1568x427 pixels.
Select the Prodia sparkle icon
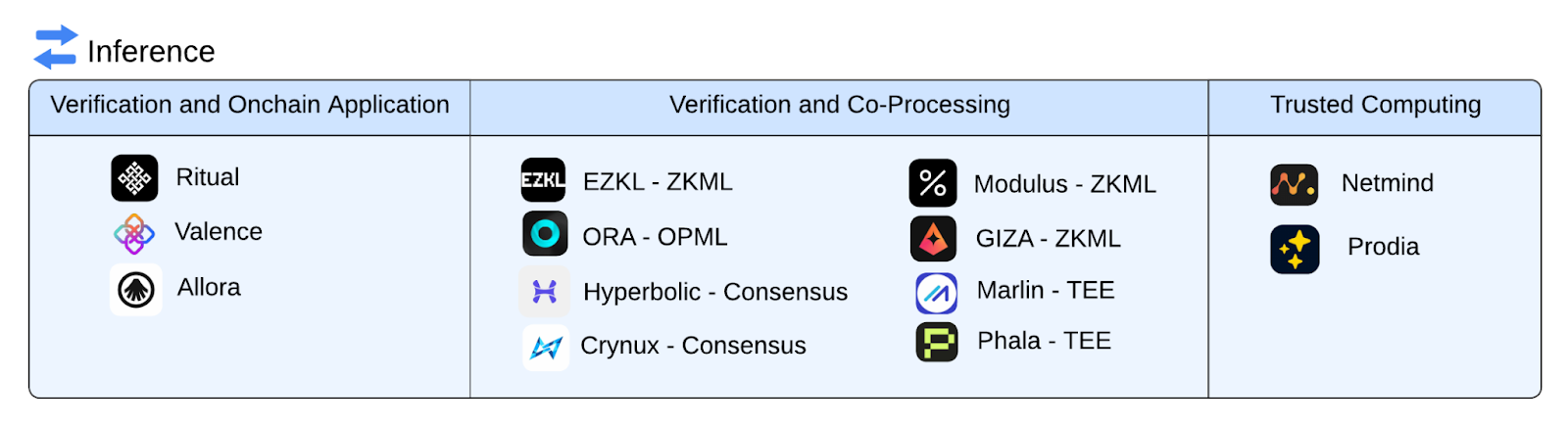(1295, 249)
